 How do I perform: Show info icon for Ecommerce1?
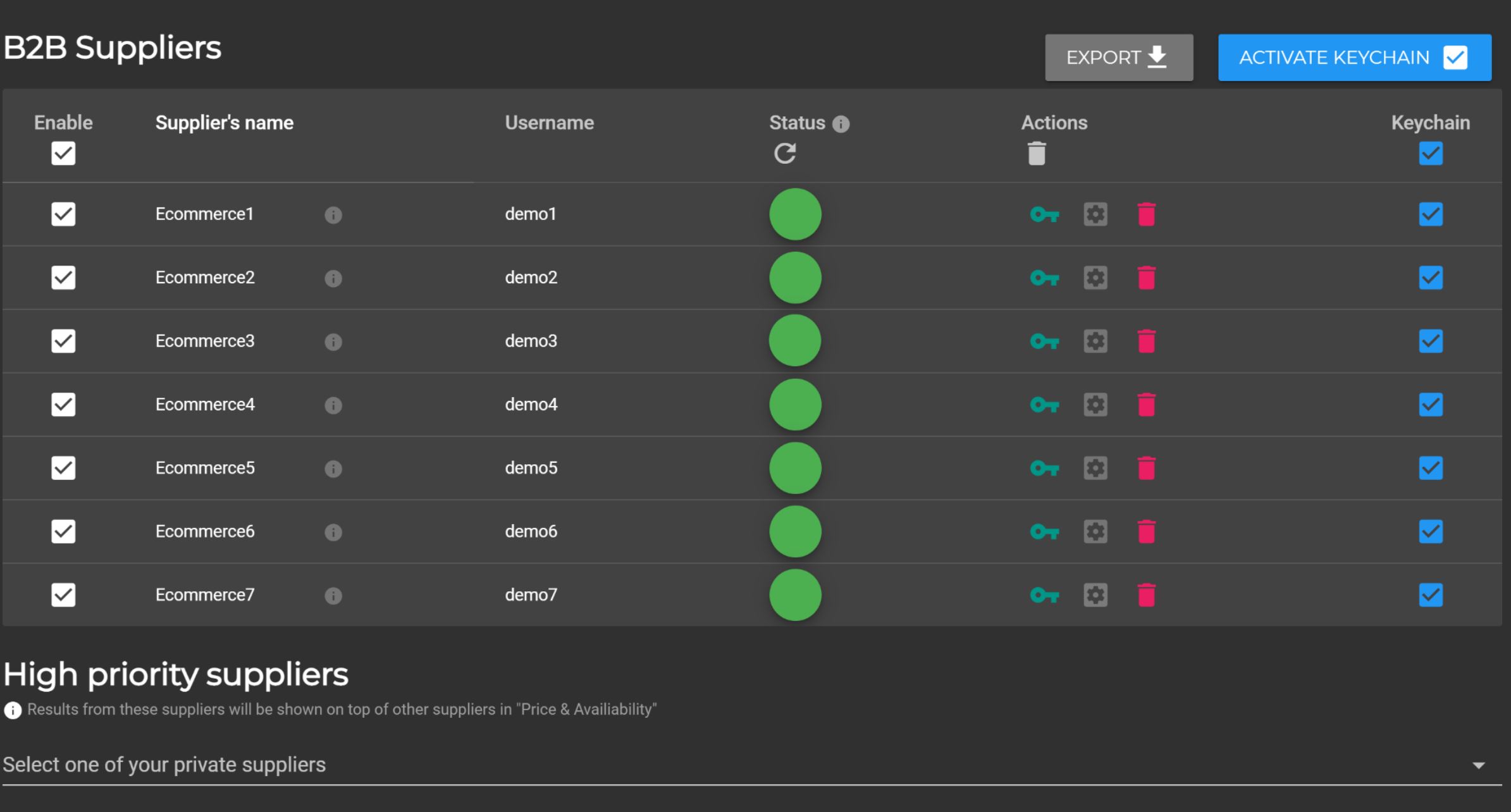coord(333,215)
